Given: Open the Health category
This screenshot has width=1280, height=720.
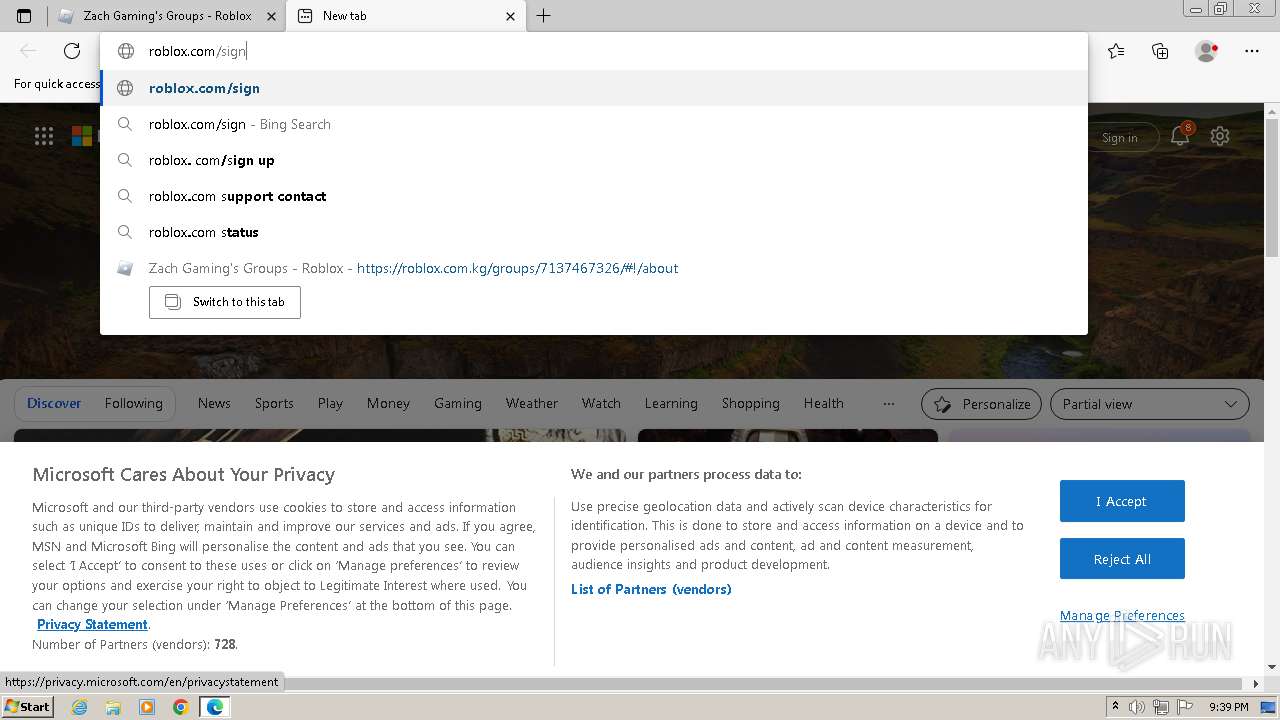Looking at the screenshot, I should pyautogui.click(x=824, y=403).
